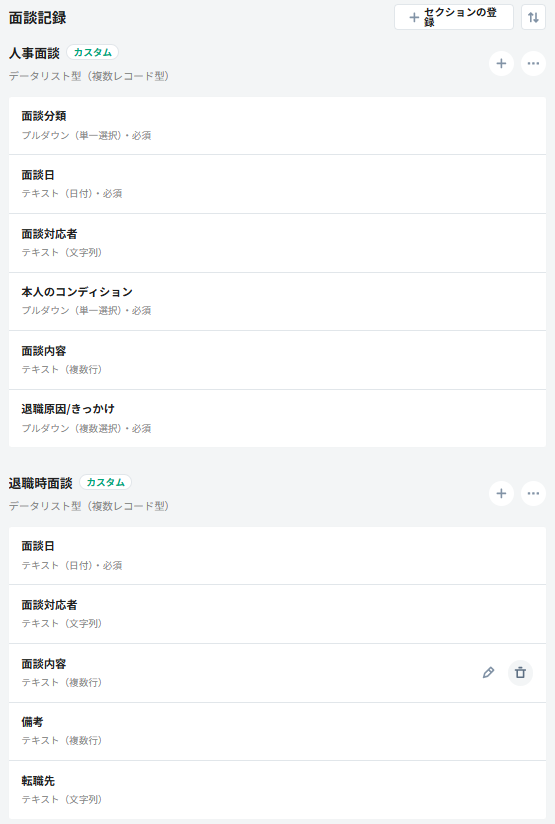Image resolution: width=555 pixels, height=824 pixels.
Task: Click the カスタム badge beside 人事面談
Action: (x=92, y=53)
